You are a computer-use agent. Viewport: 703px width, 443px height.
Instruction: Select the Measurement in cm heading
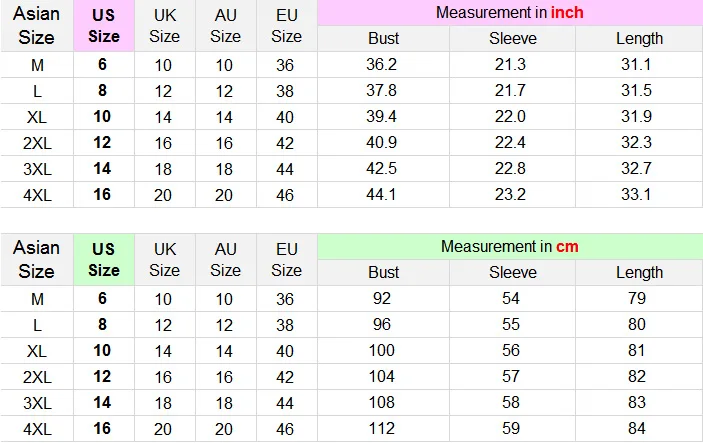[509, 246]
